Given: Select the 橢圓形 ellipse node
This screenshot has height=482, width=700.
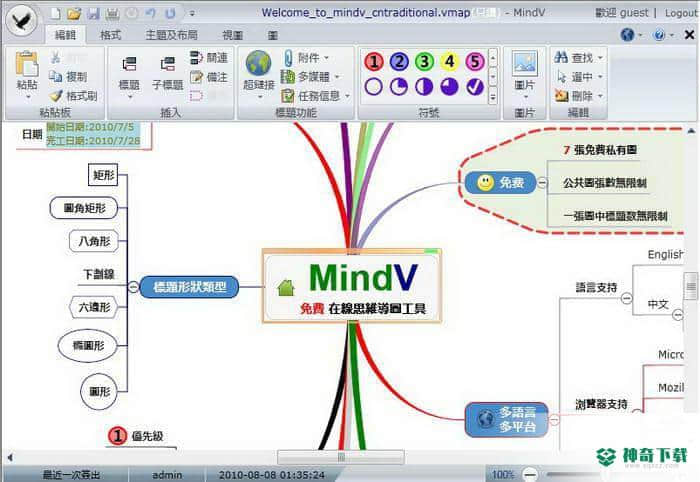Looking at the screenshot, I should click(88, 345).
